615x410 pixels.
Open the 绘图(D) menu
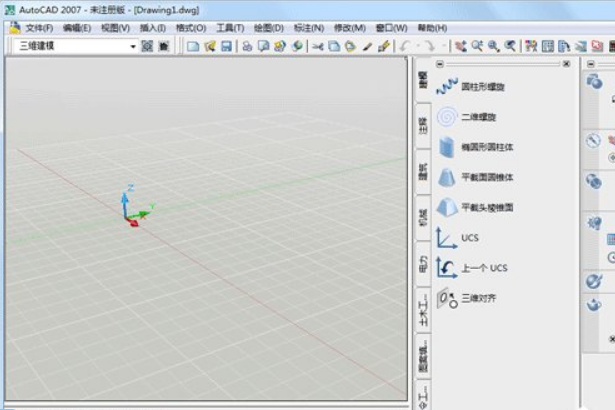(x=269, y=28)
